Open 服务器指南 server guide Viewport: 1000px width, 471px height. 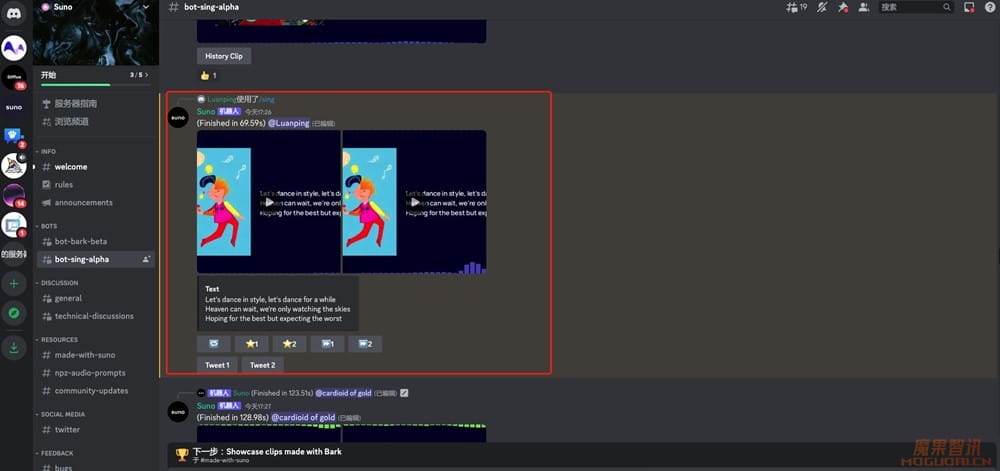click(x=96, y=103)
